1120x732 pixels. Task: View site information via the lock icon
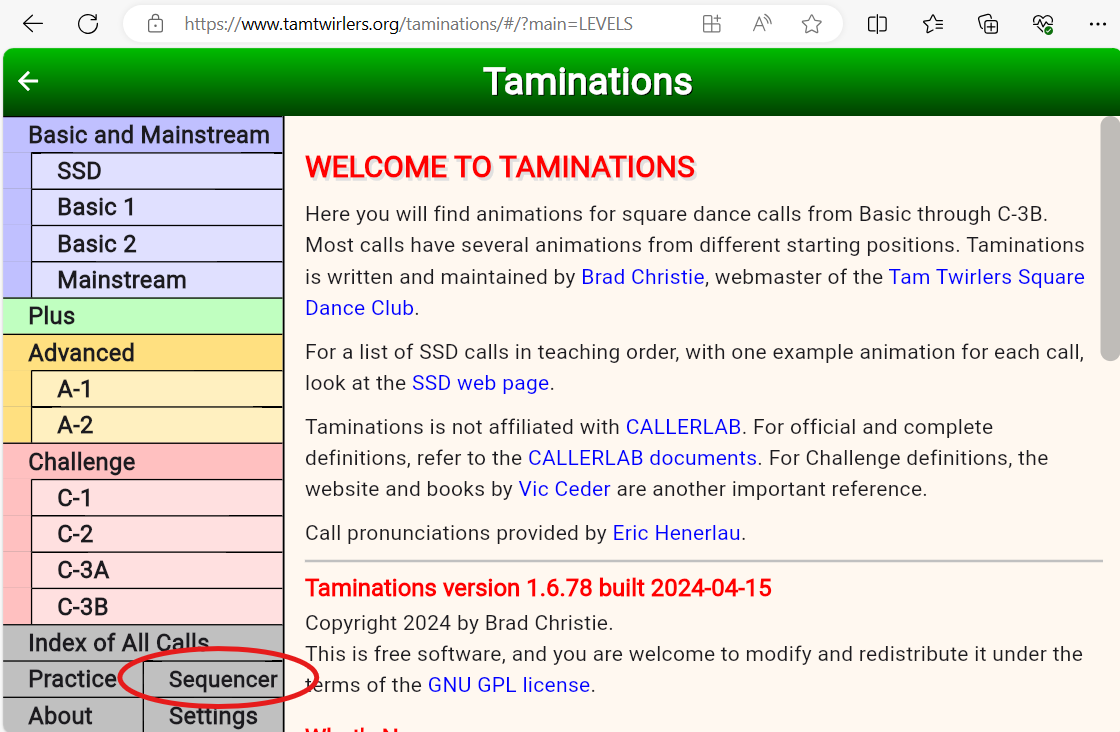point(155,24)
